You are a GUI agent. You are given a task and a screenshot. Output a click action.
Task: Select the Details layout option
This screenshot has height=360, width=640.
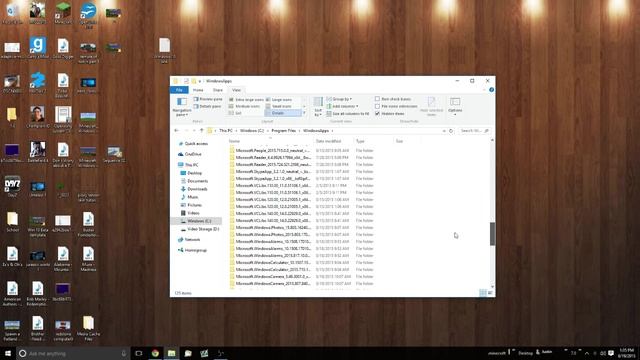tap(283, 113)
